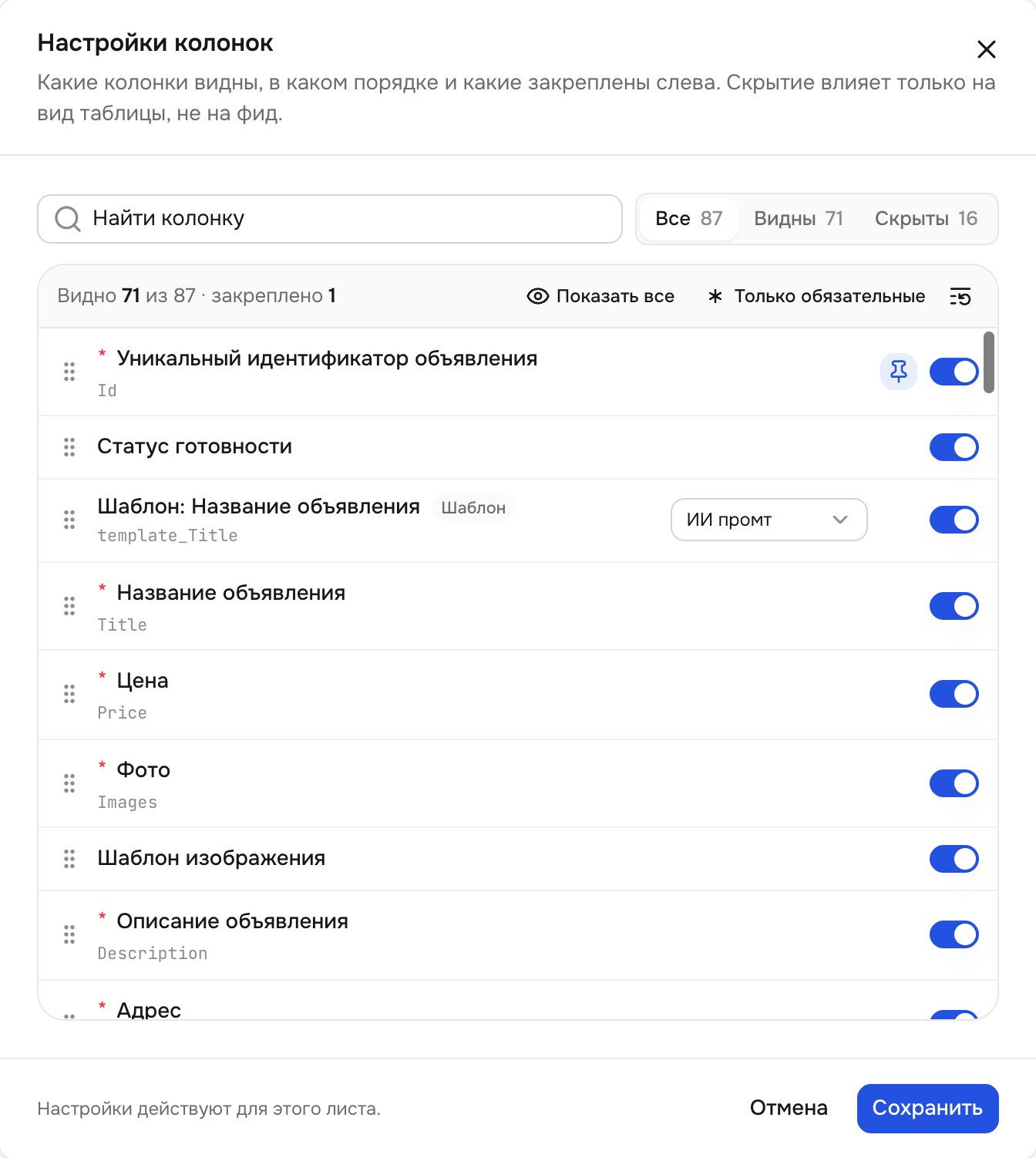
Task: Close the column settings dialog
Action: click(986, 49)
